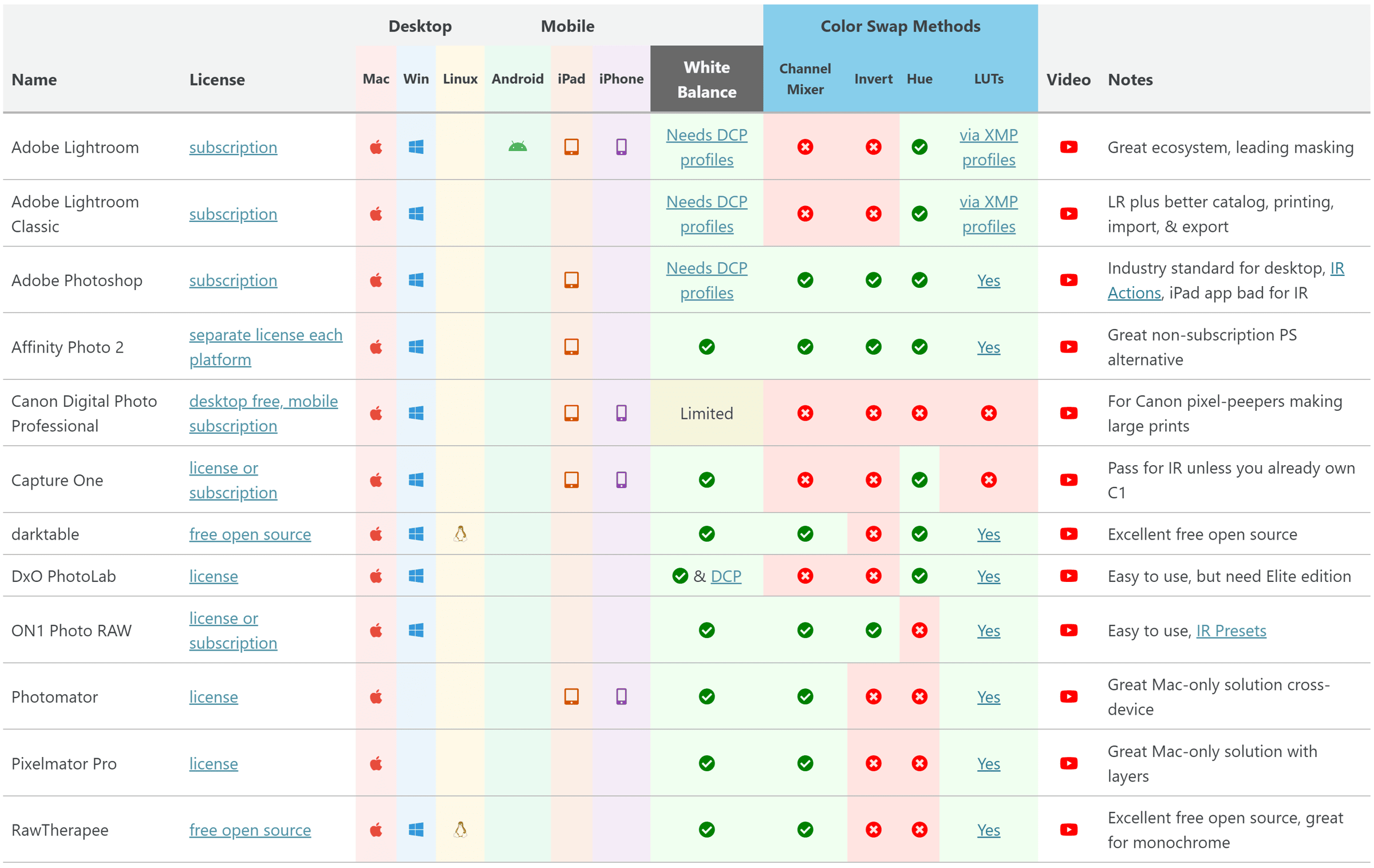Click the Mac apple icon for Pixelmator Pro
The image size is (1374, 868).
pyautogui.click(x=376, y=763)
